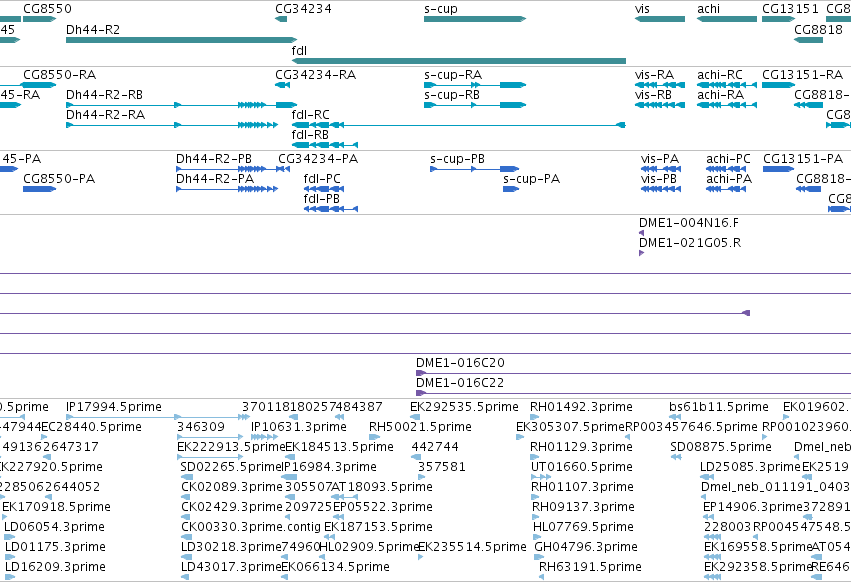Click the Dh44-R2 gene span bar
Viewport: 851px width, 582px height.
pos(181,40)
